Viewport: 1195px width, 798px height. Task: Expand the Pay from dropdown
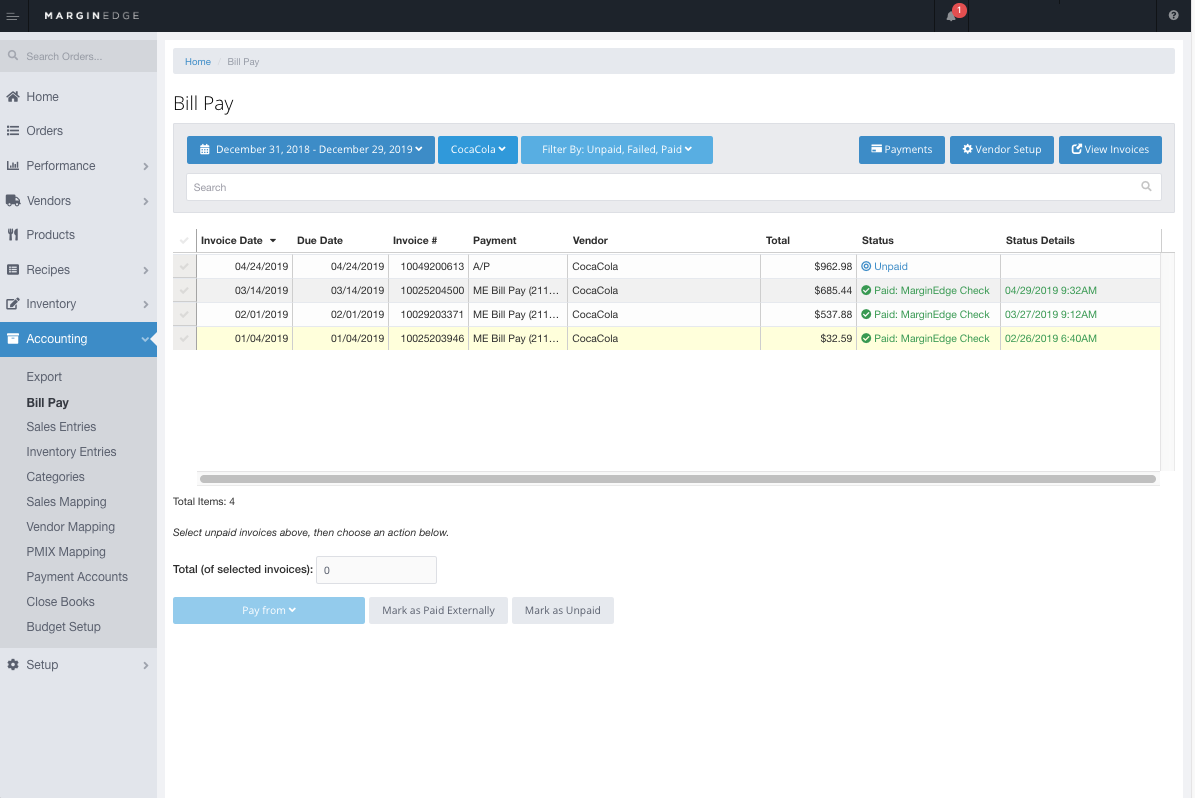click(x=268, y=610)
